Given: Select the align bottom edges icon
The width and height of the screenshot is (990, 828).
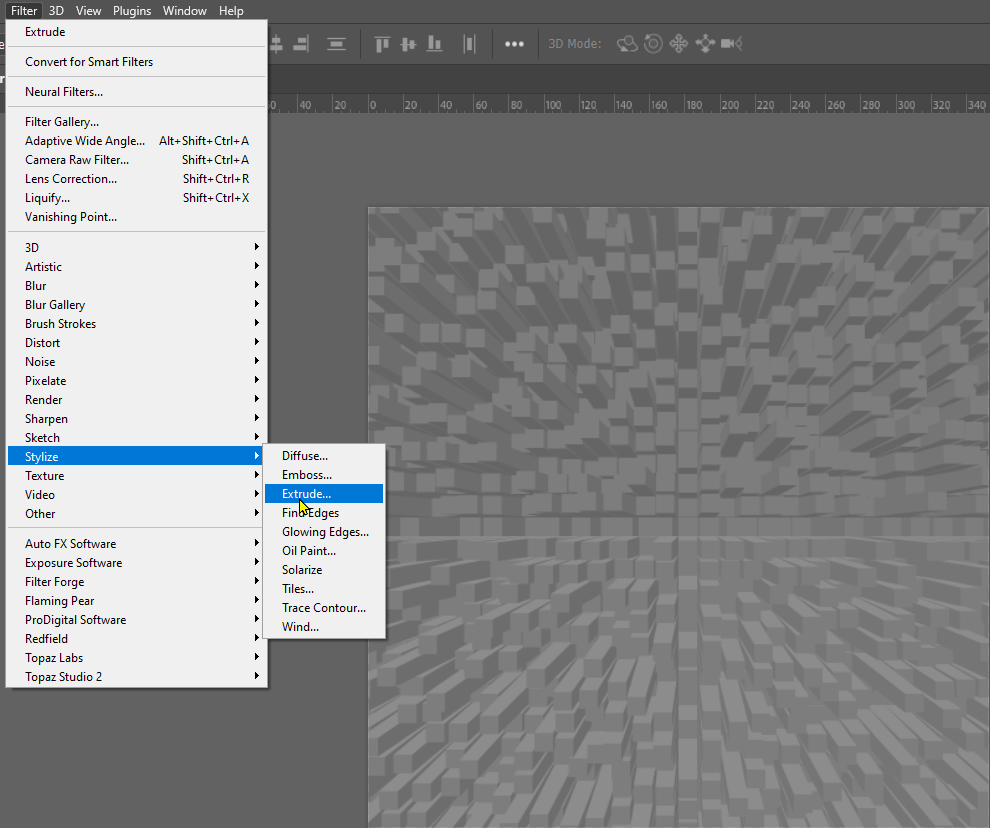Looking at the screenshot, I should tap(435, 43).
